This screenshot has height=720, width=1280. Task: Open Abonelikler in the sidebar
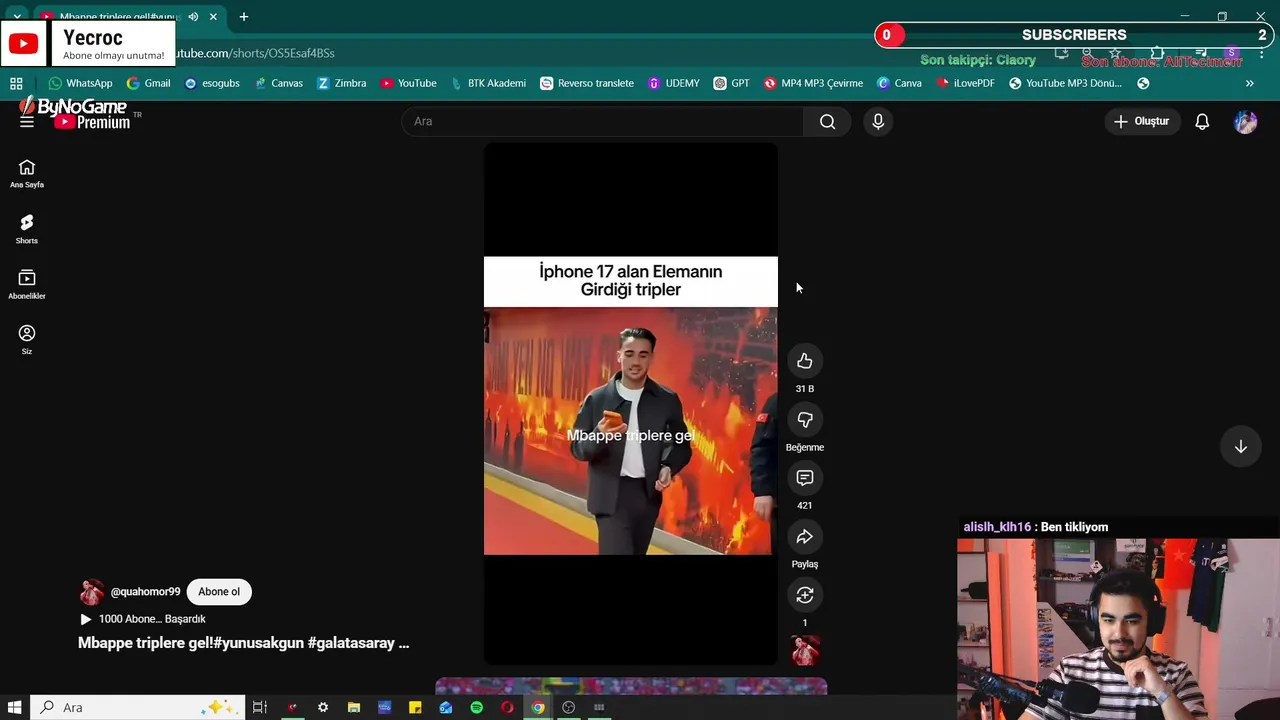pos(27,284)
